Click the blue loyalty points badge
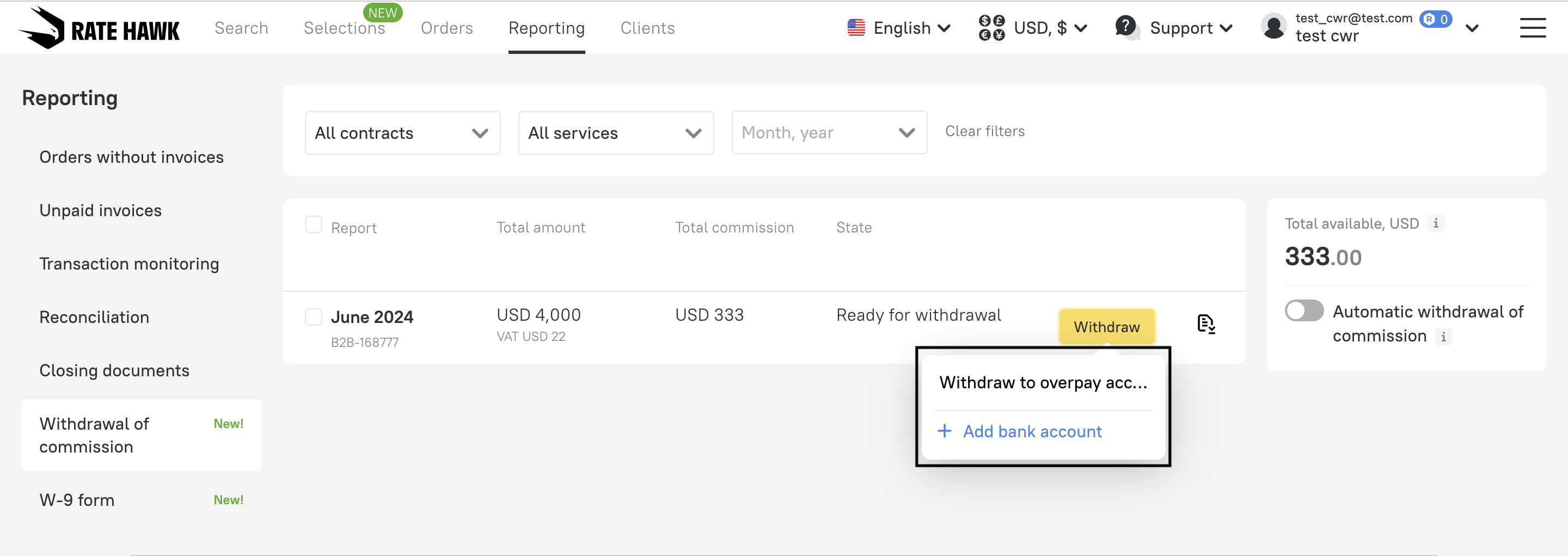The width and height of the screenshot is (1568, 556). [1435, 19]
